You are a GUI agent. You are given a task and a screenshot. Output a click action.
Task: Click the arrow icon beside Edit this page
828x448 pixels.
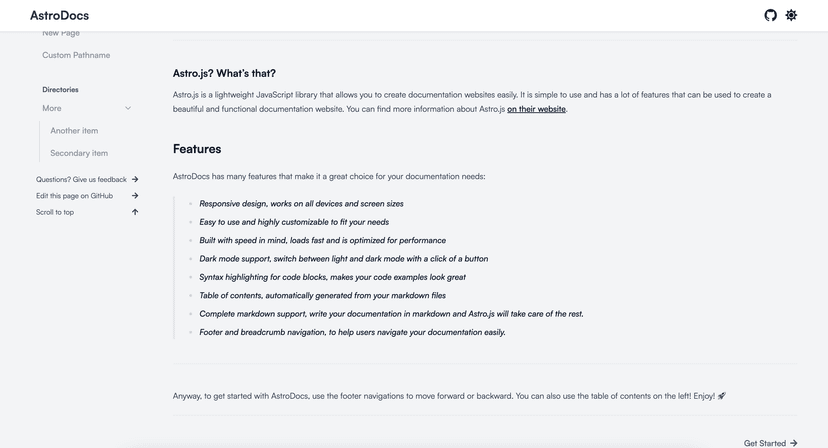click(135, 196)
